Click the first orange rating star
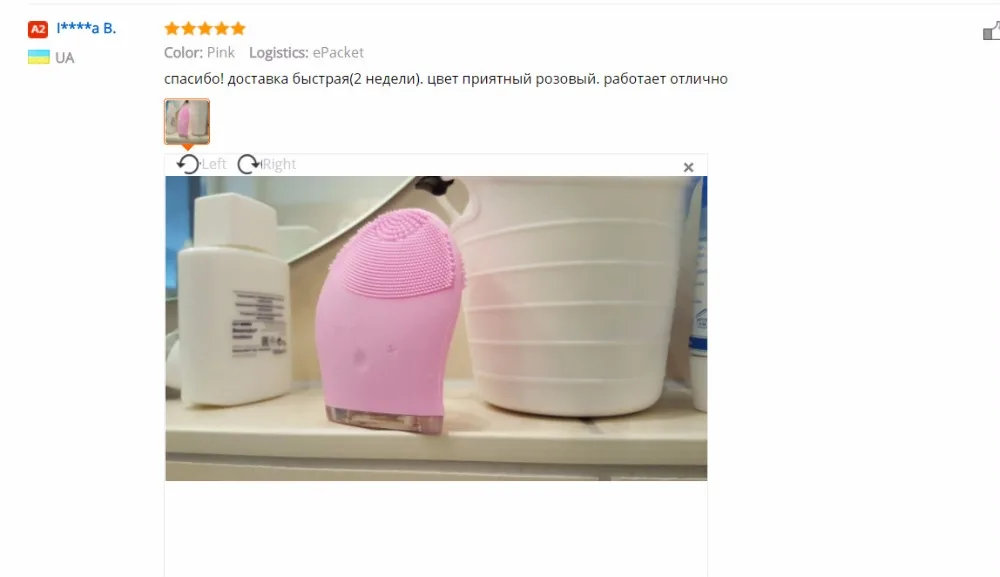Image resolution: width=1000 pixels, height=577 pixels. coord(172,28)
